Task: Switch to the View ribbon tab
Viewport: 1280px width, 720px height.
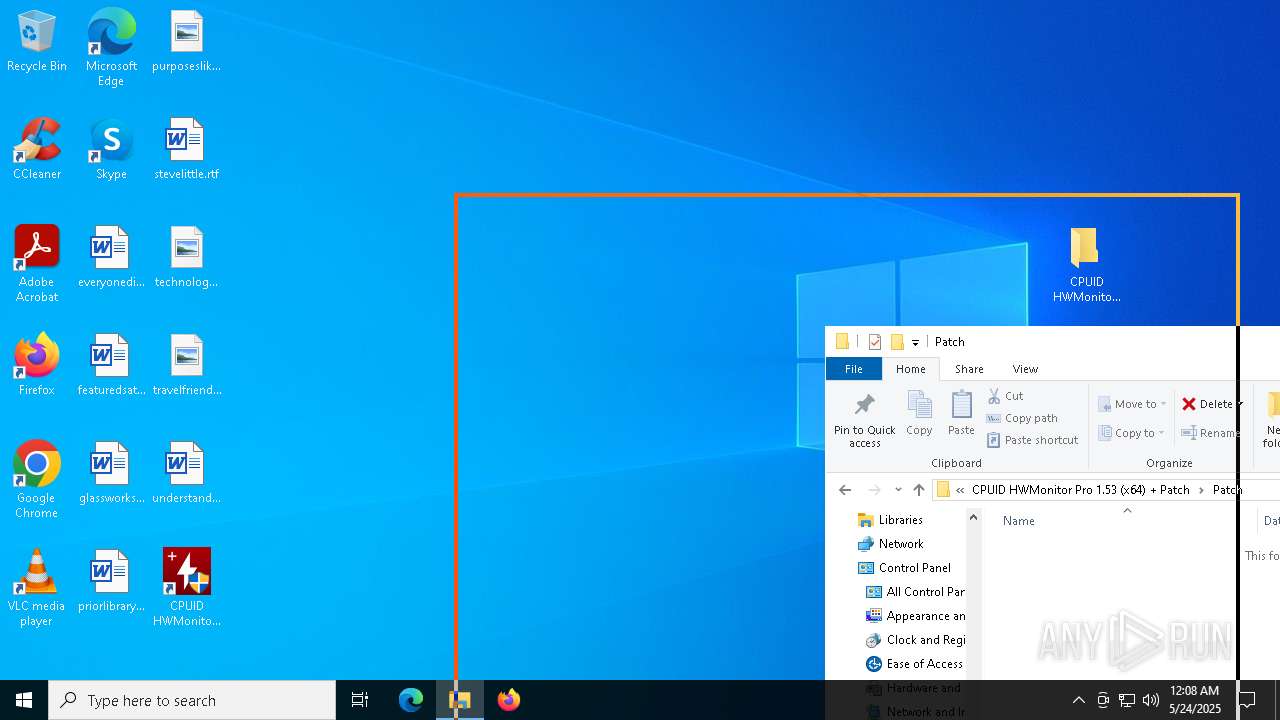Action: pyautogui.click(x=1025, y=369)
